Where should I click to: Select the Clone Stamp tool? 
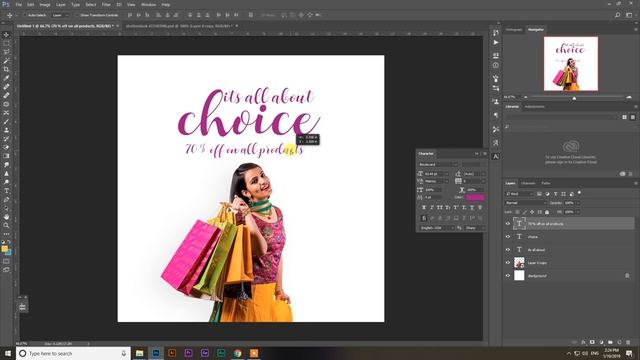point(6,130)
